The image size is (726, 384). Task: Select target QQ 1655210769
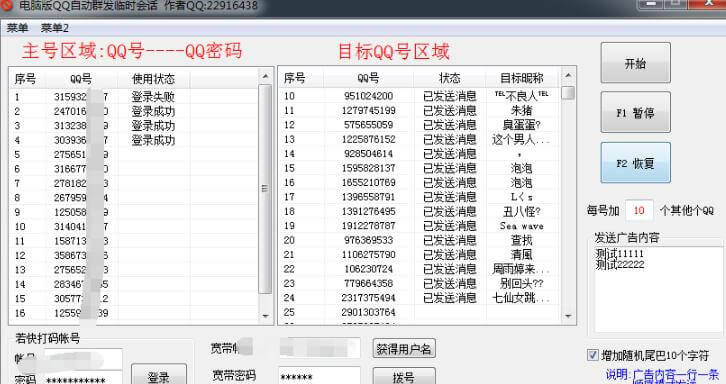369,183
